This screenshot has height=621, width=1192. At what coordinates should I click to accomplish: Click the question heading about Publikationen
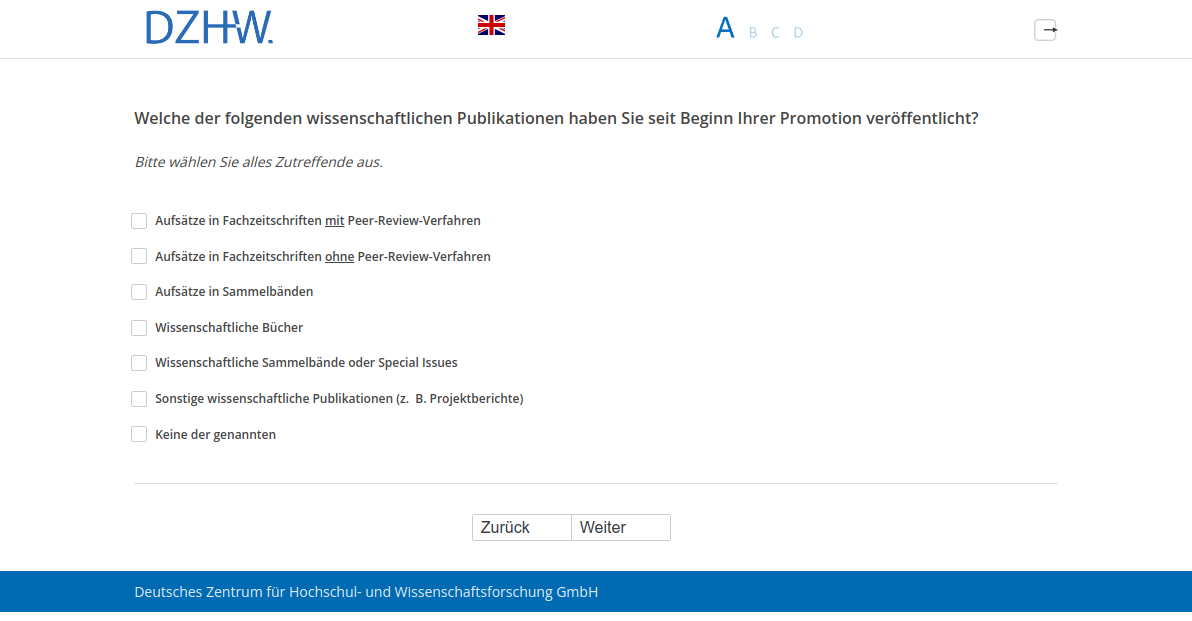556,119
